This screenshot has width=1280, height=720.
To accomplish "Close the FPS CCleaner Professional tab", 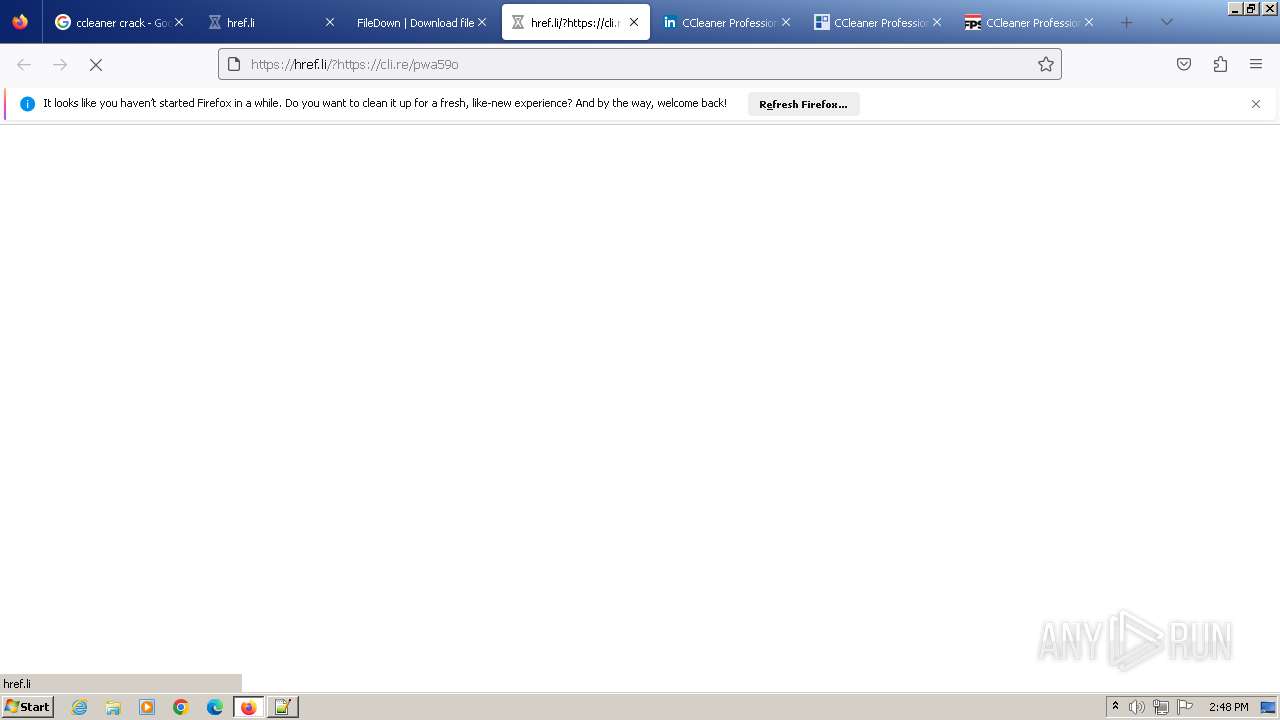I will click(x=1089, y=22).
